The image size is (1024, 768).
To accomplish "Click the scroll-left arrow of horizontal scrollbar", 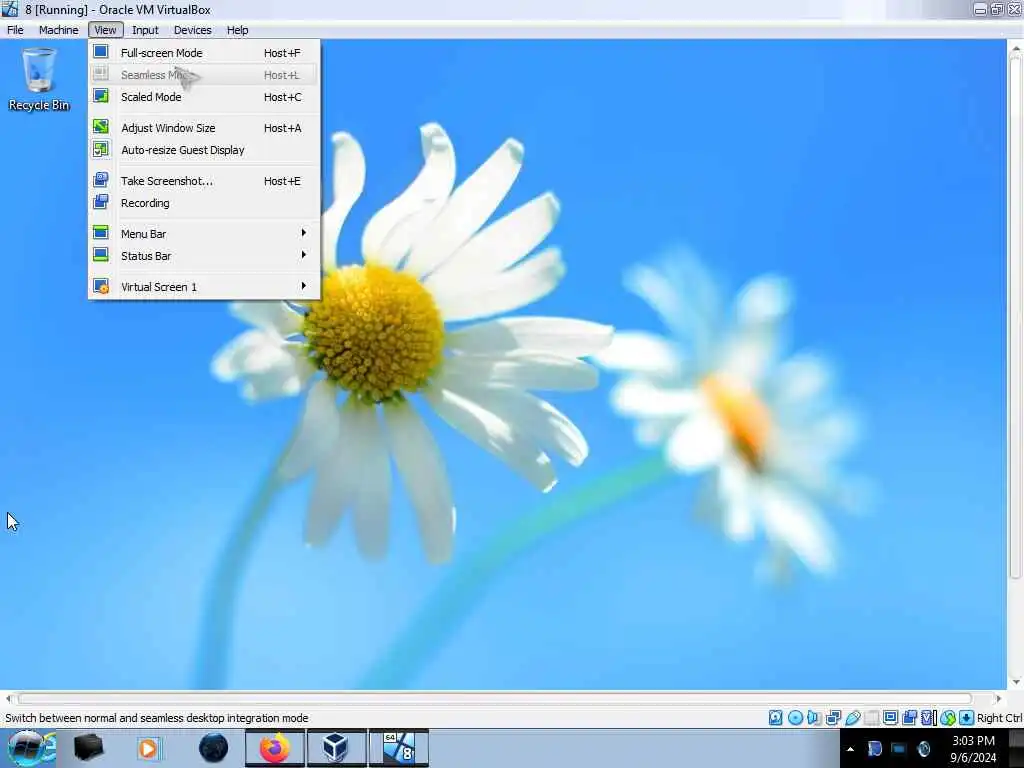I will [8, 698].
